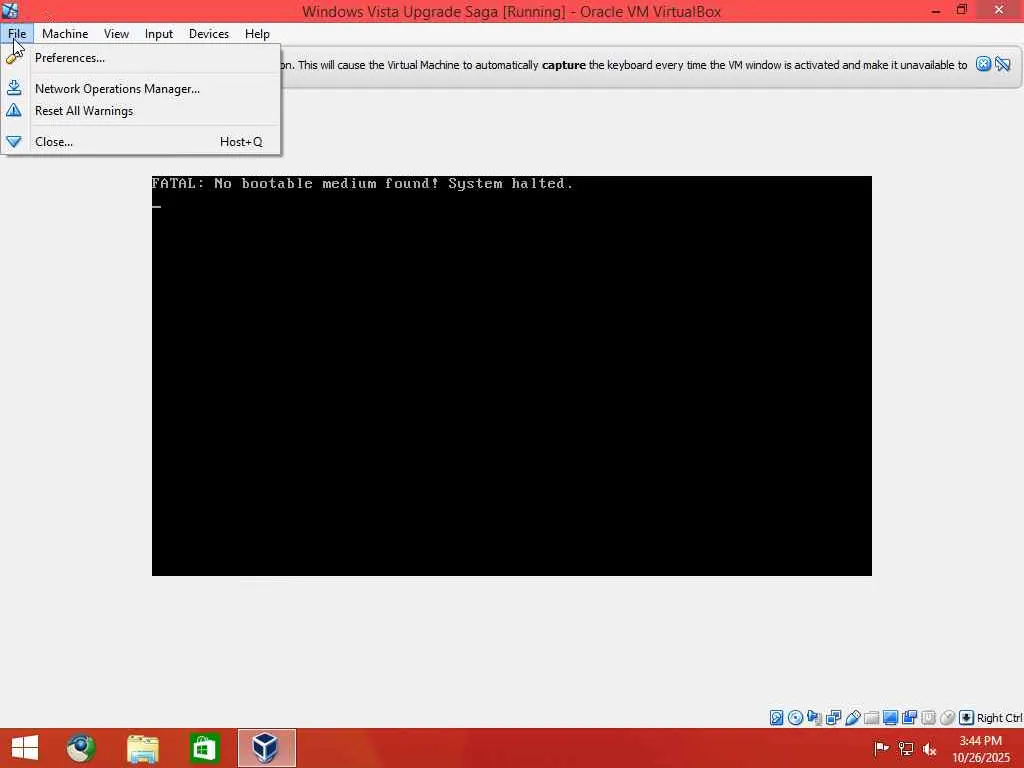Click the clock showing 3:44 PM

click(980, 741)
